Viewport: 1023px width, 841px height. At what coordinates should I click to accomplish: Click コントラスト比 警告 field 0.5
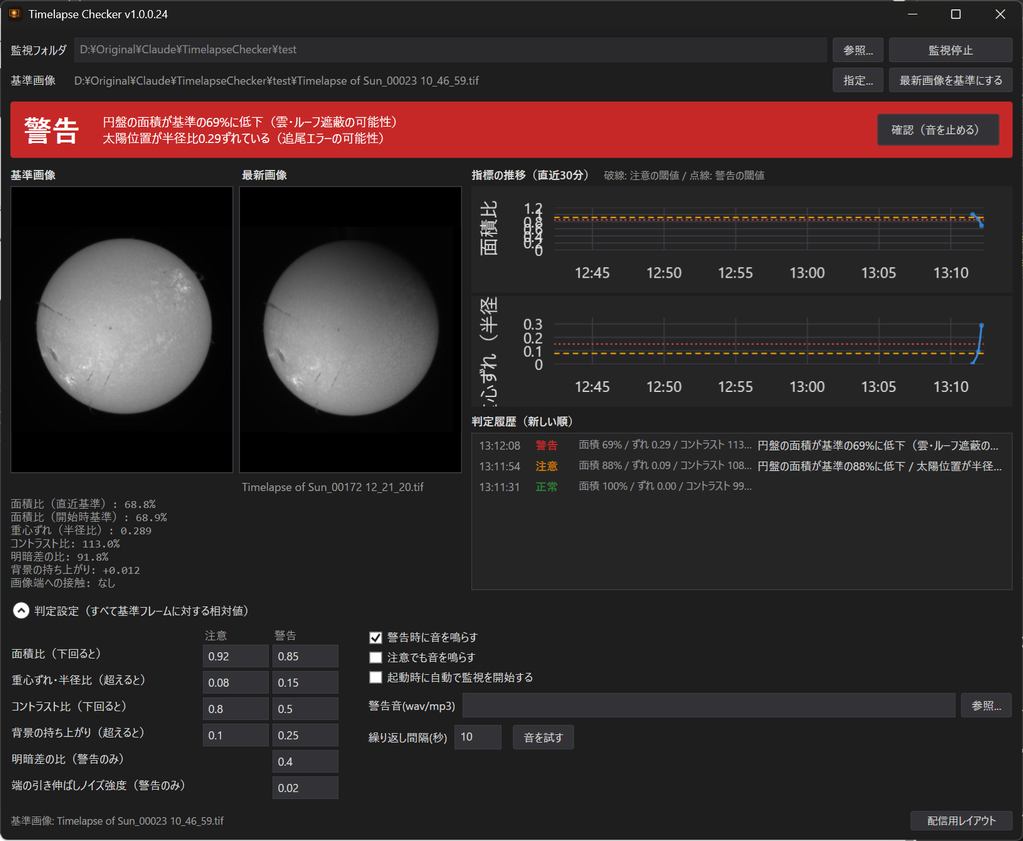coord(305,709)
